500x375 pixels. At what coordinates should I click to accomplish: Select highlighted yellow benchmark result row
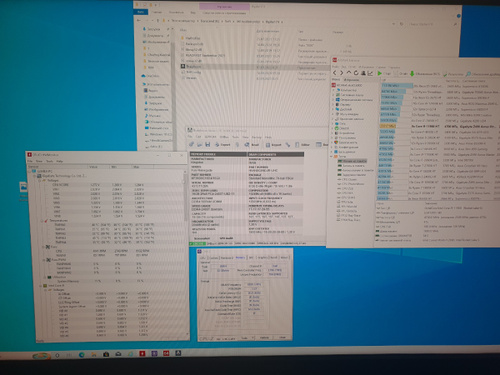(x=439, y=126)
